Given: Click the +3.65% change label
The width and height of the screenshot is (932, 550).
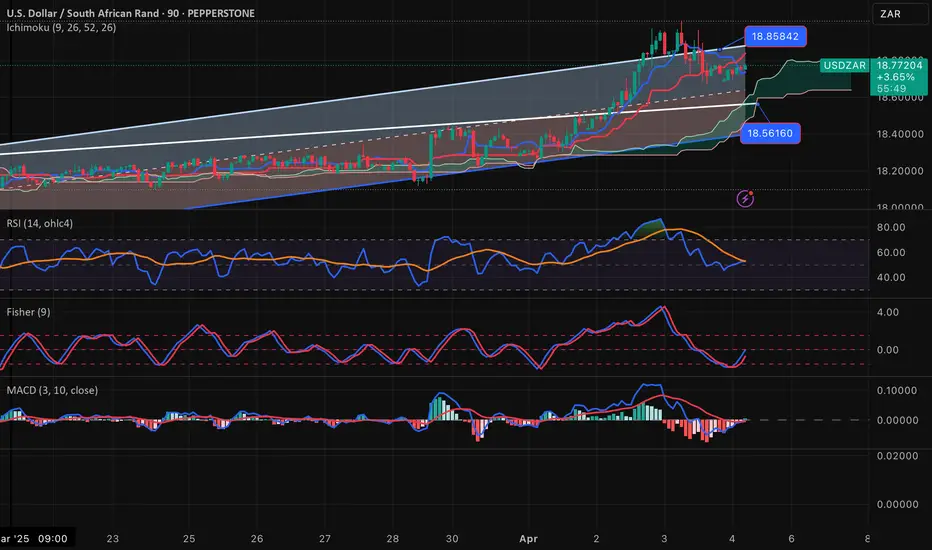Looking at the screenshot, I should tap(895, 77).
